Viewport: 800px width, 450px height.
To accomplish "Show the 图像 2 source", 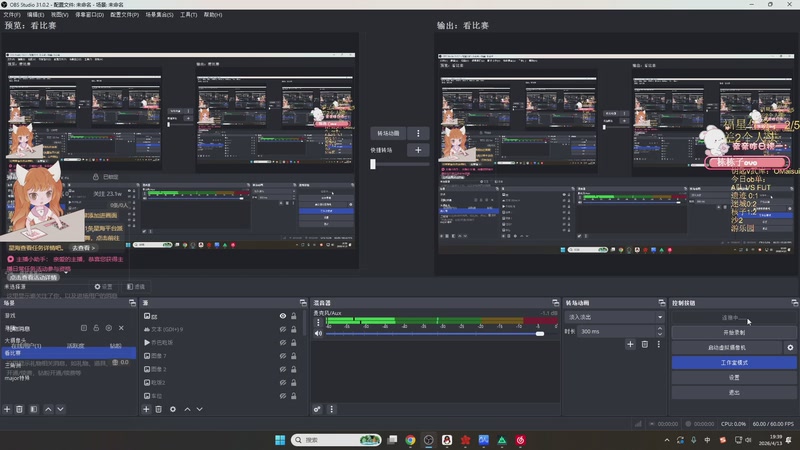I will (x=283, y=369).
